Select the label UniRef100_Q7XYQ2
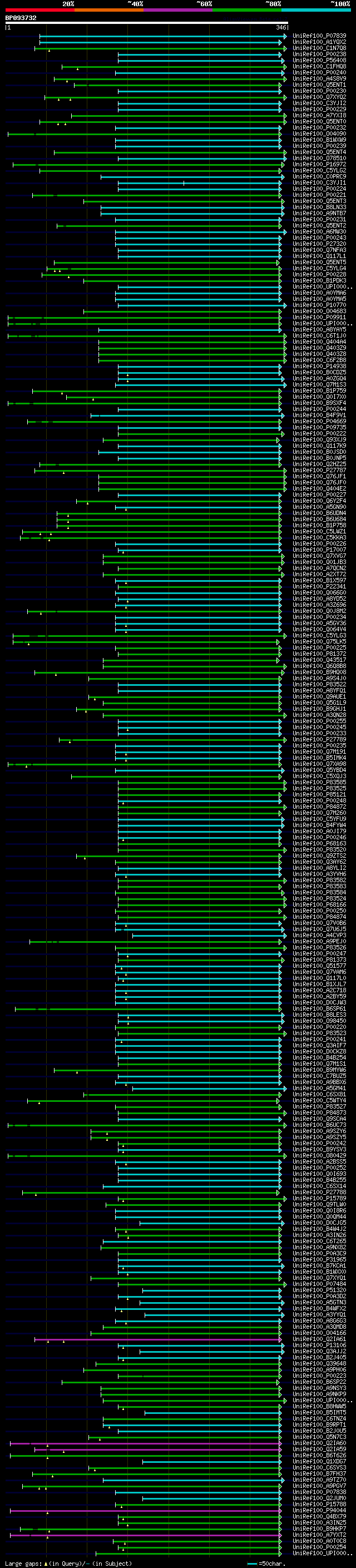 (319, 97)
